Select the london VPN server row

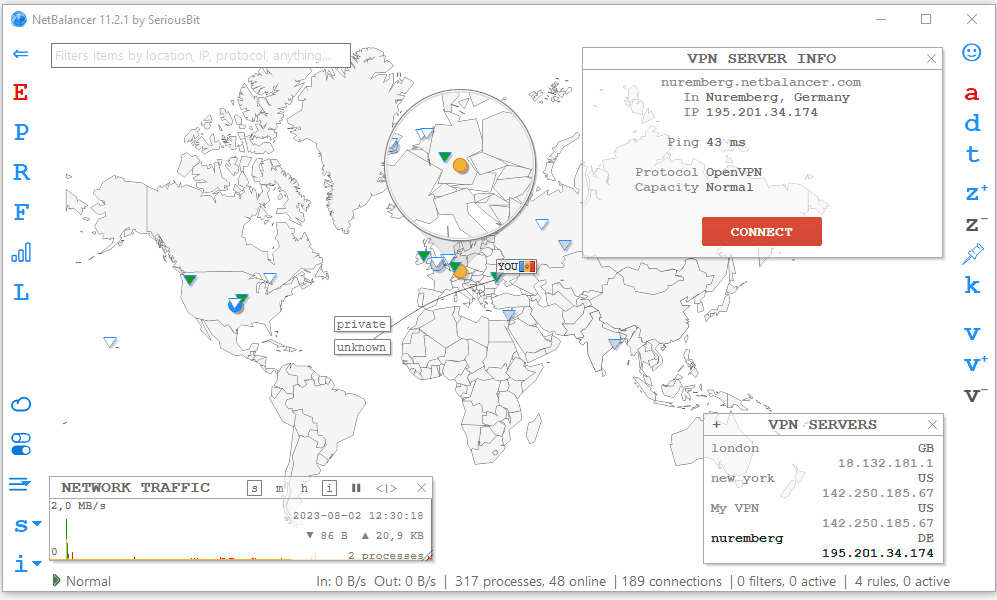click(x=823, y=455)
